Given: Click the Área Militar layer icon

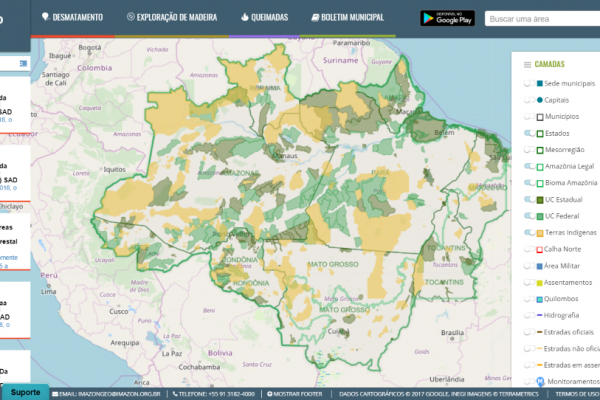Looking at the screenshot, I should coord(540,266).
